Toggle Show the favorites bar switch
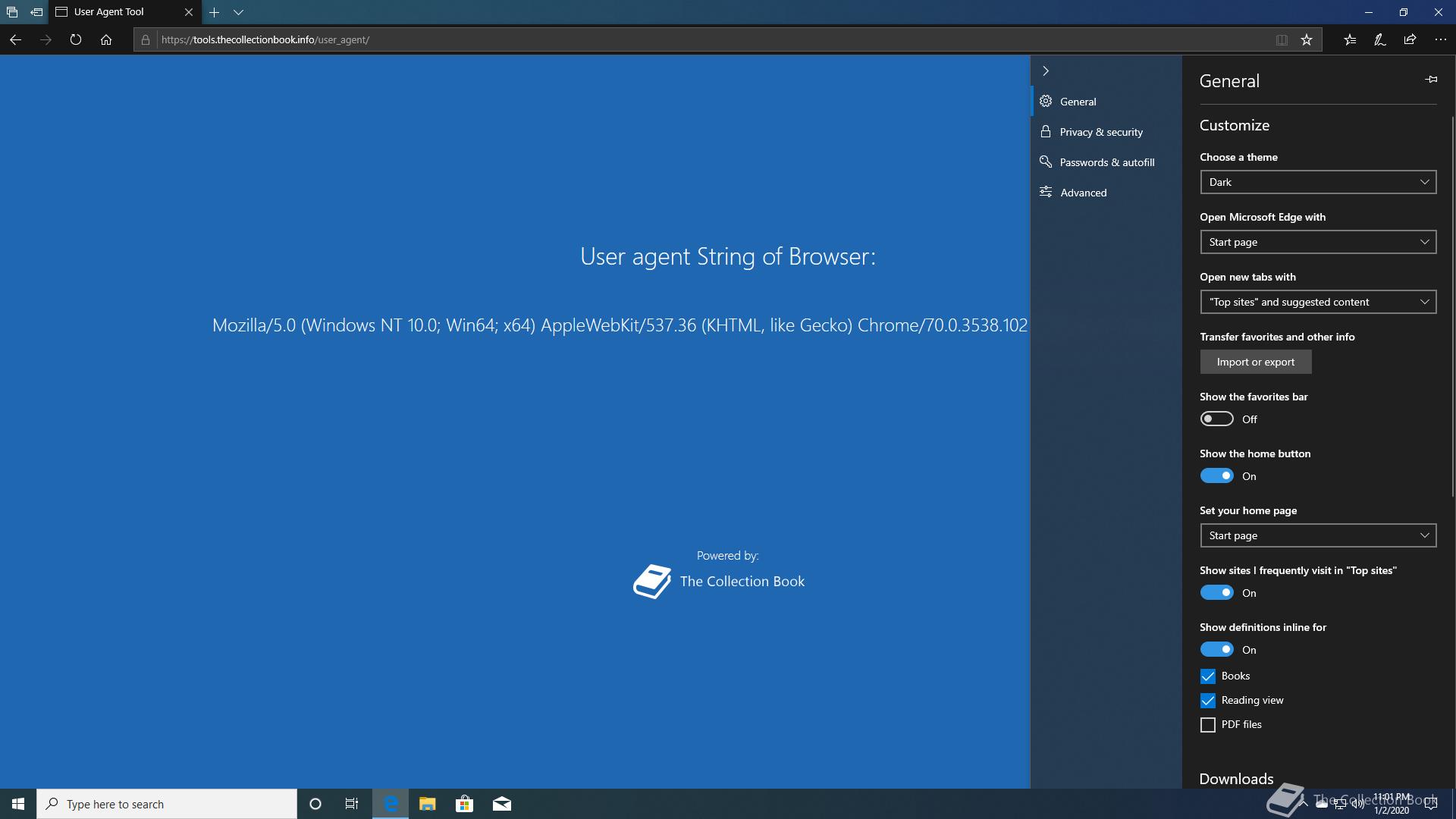The image size is (1456, 819). [1216, 419]
